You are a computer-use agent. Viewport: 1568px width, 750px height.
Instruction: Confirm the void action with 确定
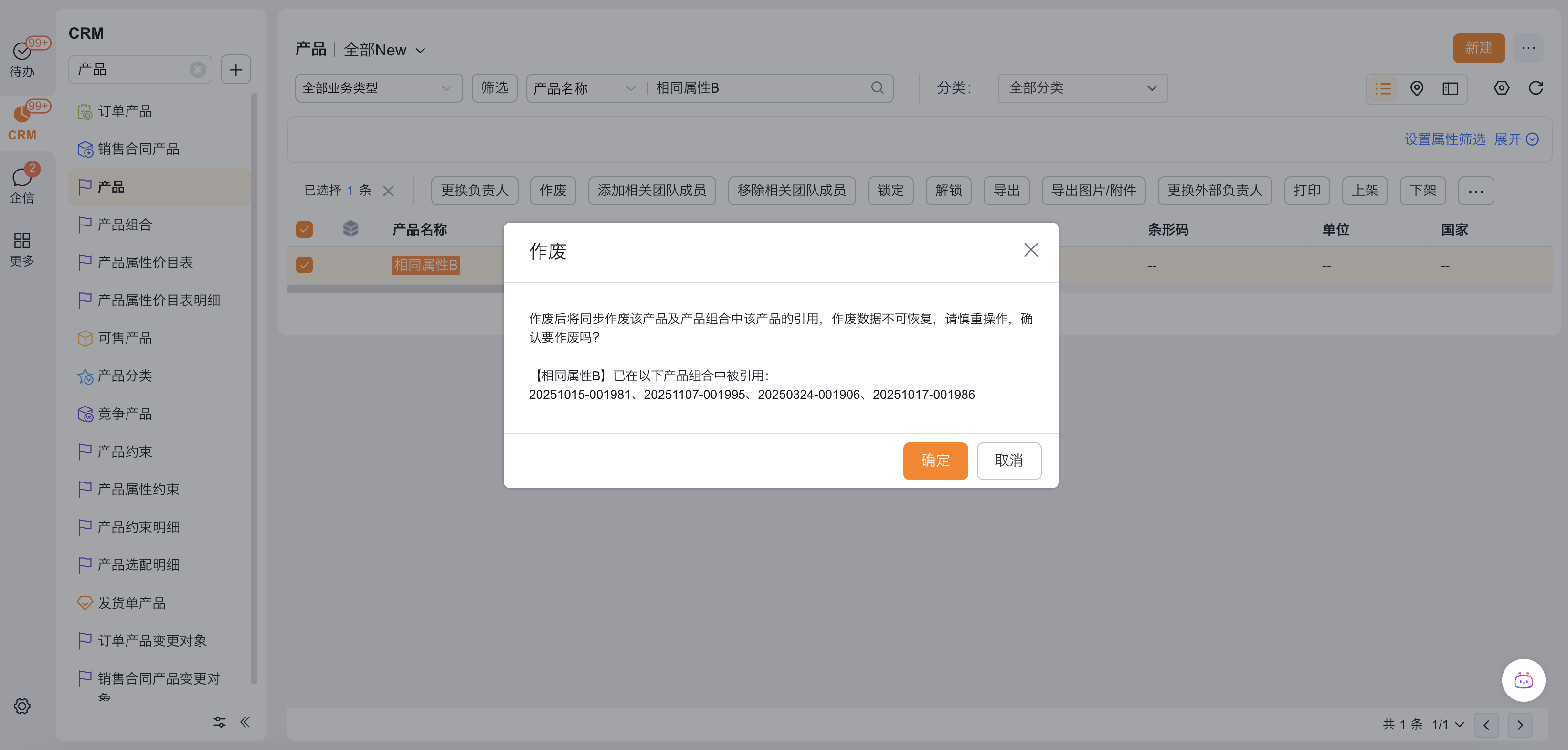[x=934, y=461]
